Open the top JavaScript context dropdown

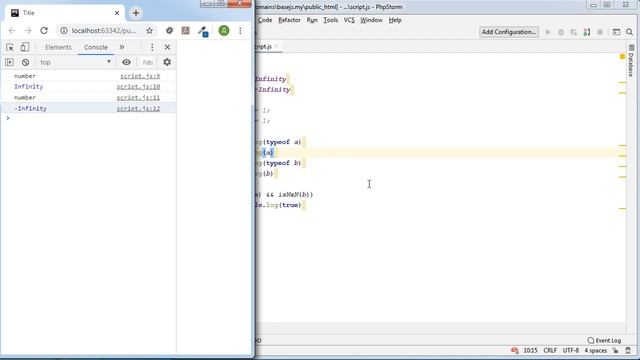pos(75,62)
